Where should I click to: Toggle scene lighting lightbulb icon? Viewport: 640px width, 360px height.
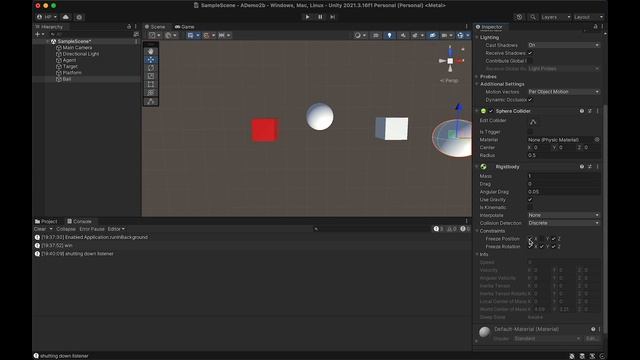(389, 36)
